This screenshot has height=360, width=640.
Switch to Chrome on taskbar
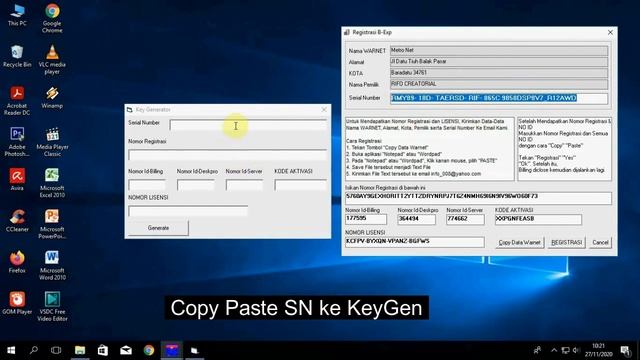click(149, 350)
